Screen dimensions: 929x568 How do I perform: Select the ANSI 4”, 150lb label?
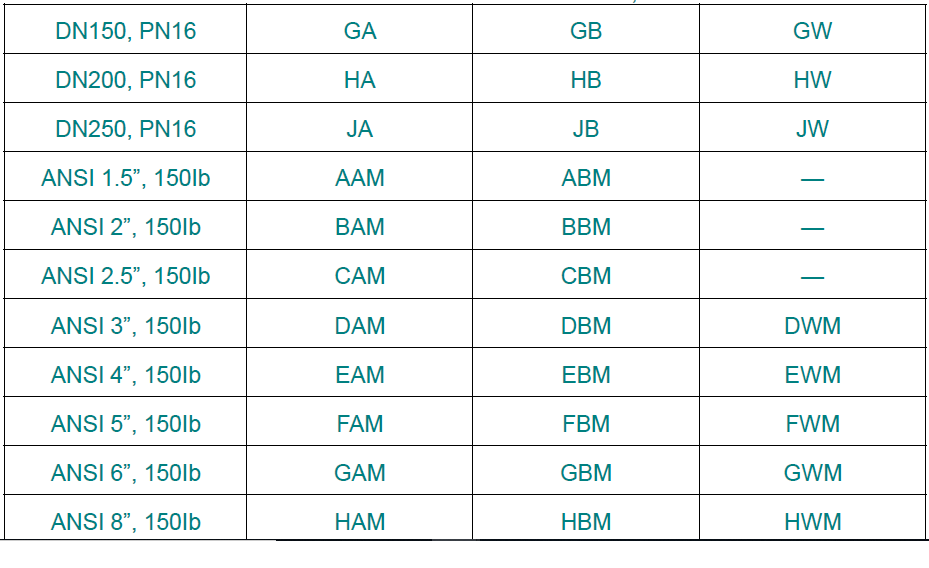(126, 375)
